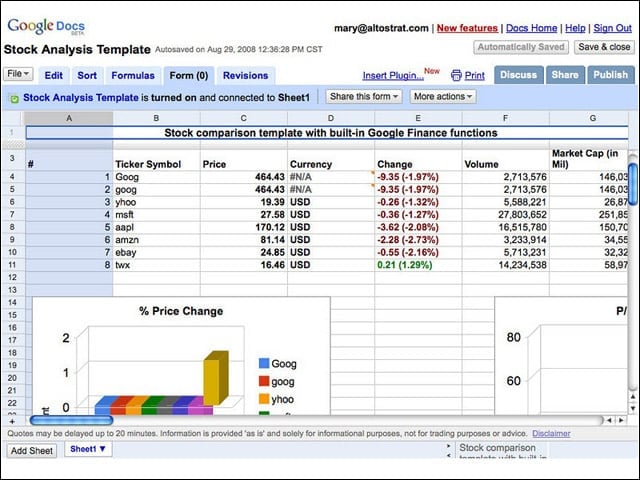Image resolution: width=640 pixels, height=480 pixels.
Task: Click the amzn price cell 81.14
Action: point(244,240)
